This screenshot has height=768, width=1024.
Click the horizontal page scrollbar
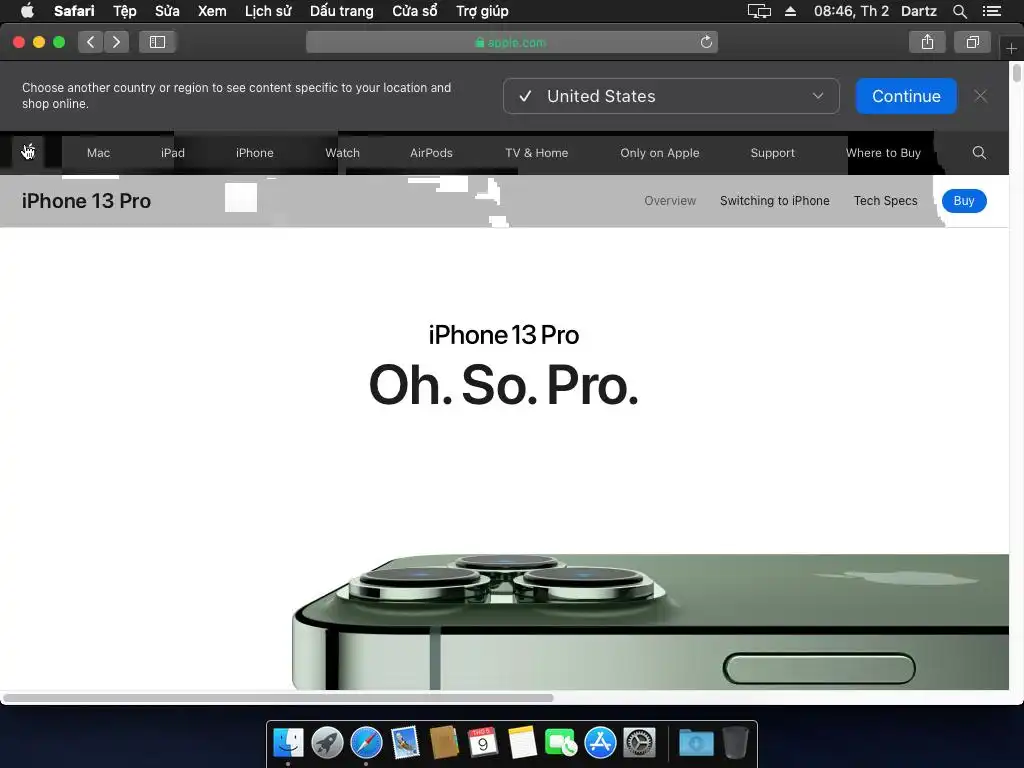(x=278, y=697)
